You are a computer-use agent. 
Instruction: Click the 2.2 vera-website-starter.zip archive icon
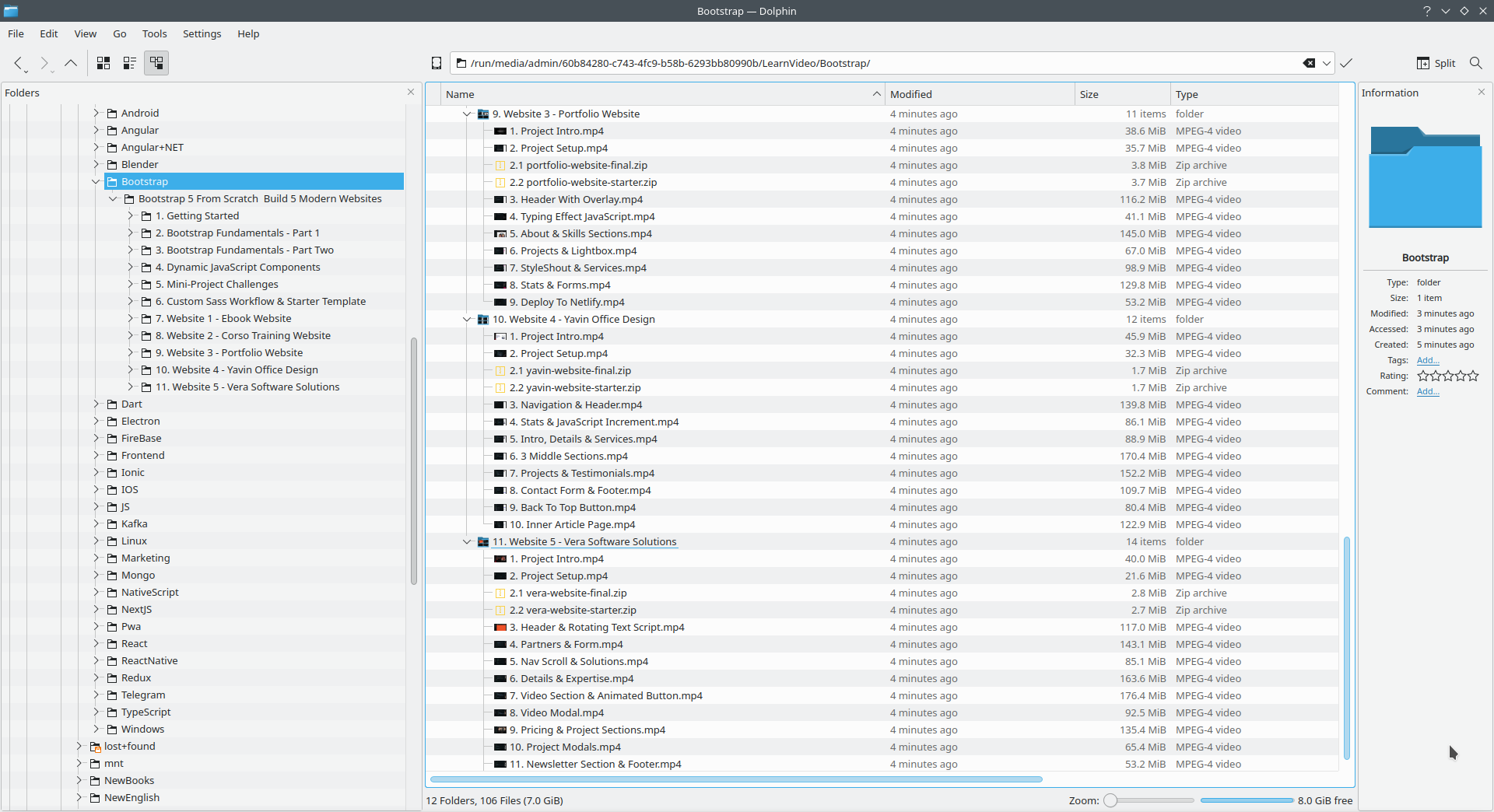coord(500,611)
